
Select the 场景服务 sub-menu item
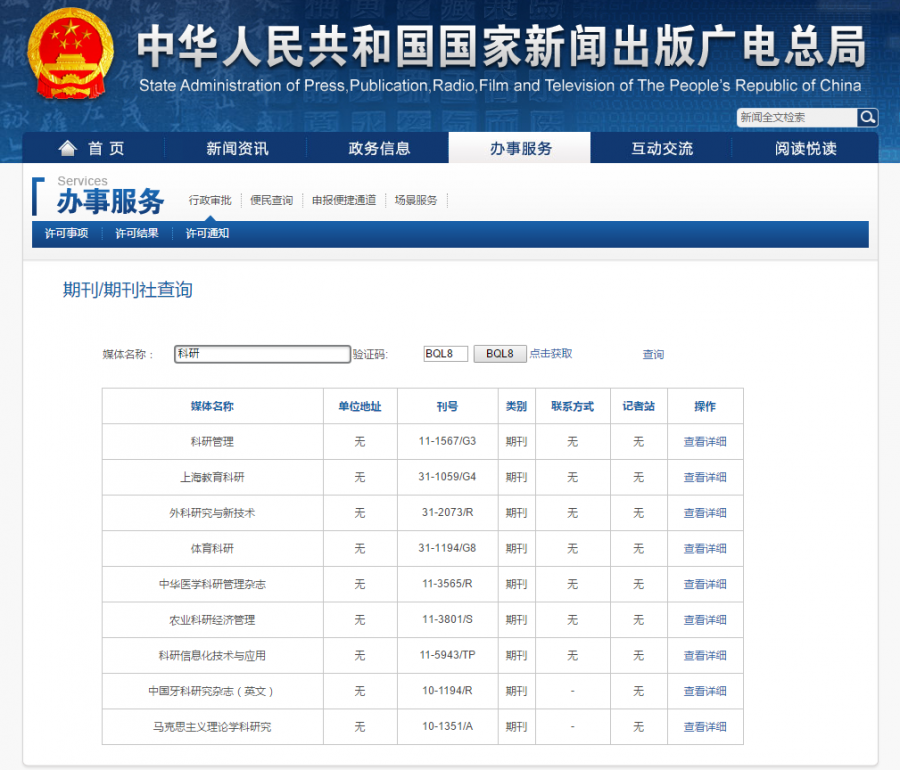(x=416, y=200)
